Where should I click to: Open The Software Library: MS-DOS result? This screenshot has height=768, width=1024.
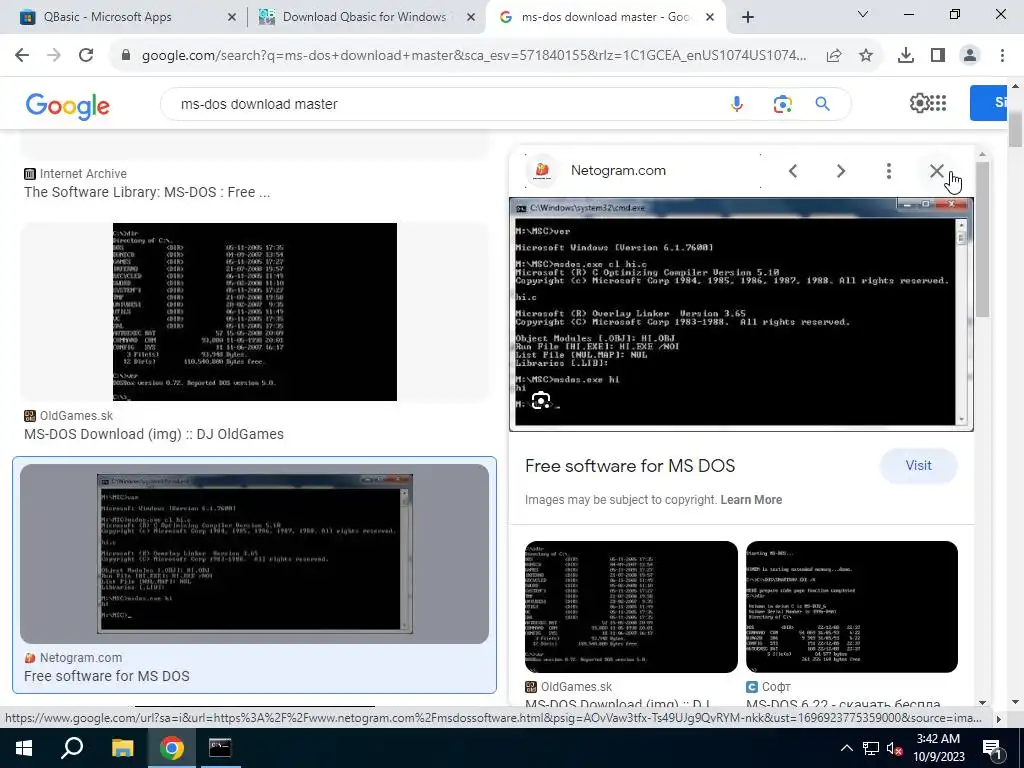click(x=147, y=192)
